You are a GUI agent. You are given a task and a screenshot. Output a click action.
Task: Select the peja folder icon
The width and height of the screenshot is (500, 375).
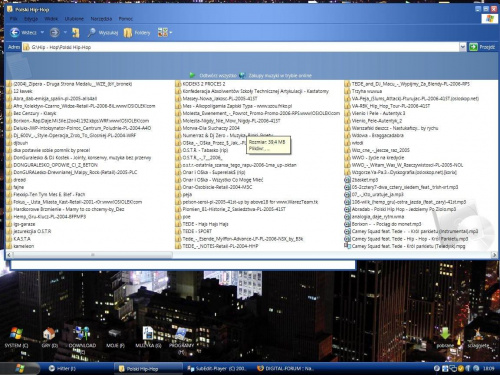[178, 195]
